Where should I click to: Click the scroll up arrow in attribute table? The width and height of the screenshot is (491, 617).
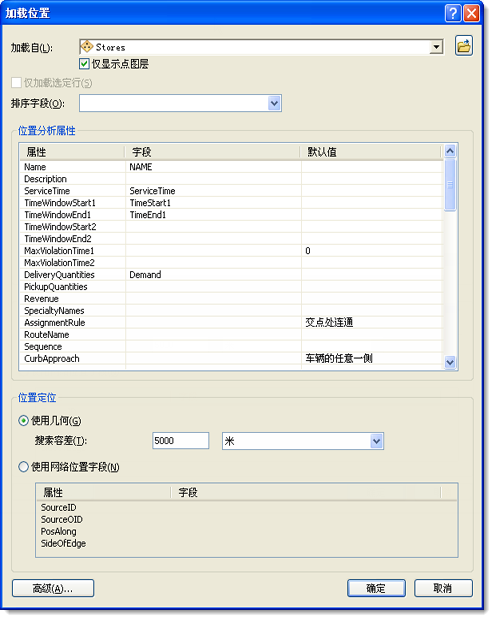pyautogui.click(x=450, y=151)
